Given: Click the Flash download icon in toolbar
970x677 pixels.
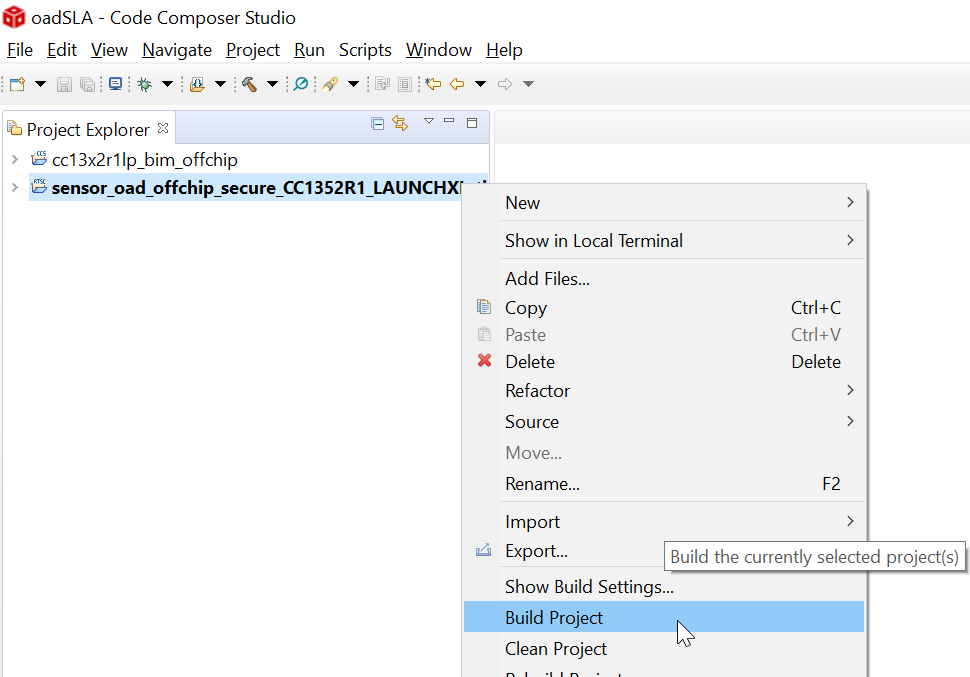Looking at the screenshot, I should [197, 85].
